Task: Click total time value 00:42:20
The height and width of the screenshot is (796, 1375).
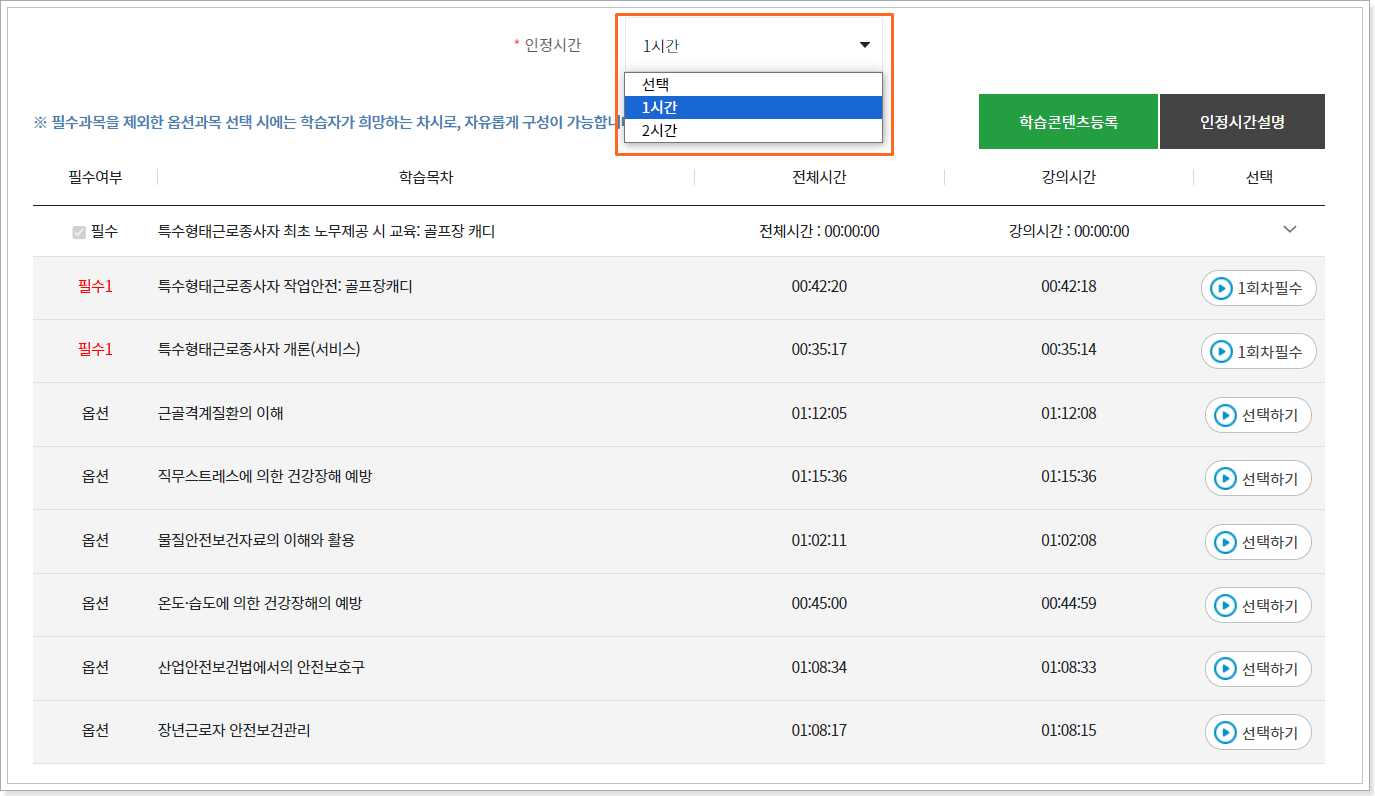Action: point(819,286)
